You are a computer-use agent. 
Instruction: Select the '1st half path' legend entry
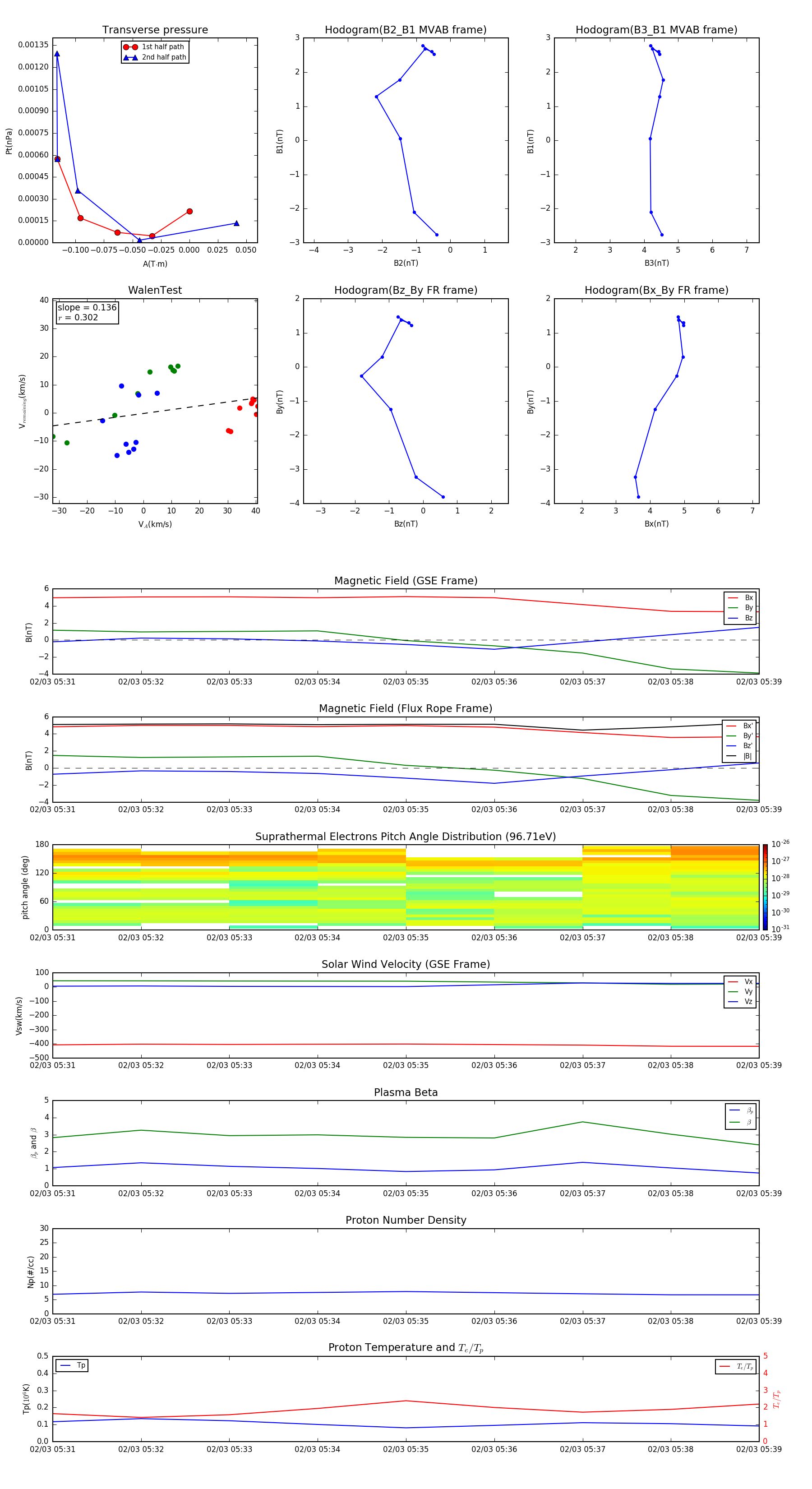(154, 47)
